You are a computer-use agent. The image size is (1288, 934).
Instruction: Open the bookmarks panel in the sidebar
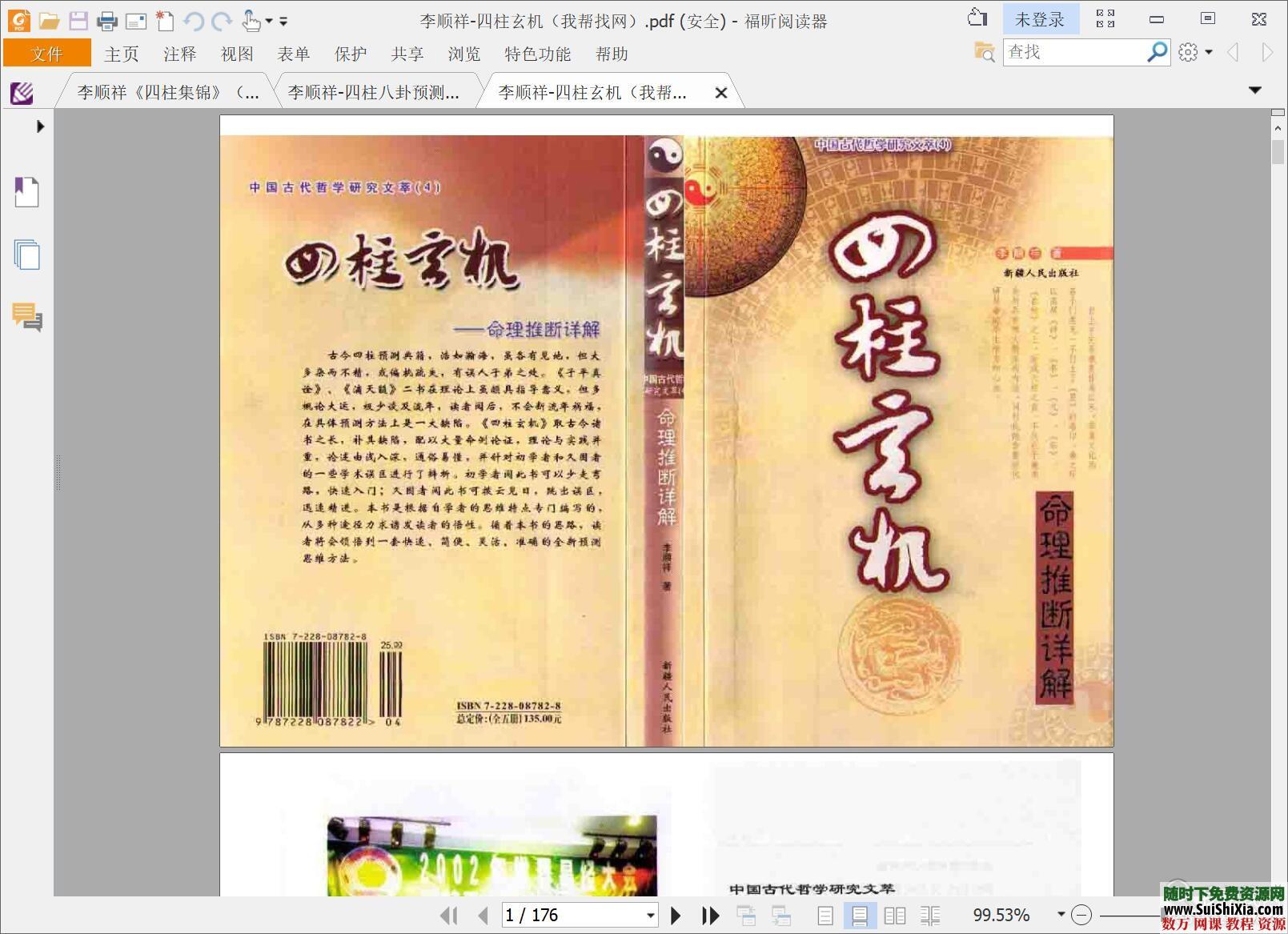click(x=26, y=192)
